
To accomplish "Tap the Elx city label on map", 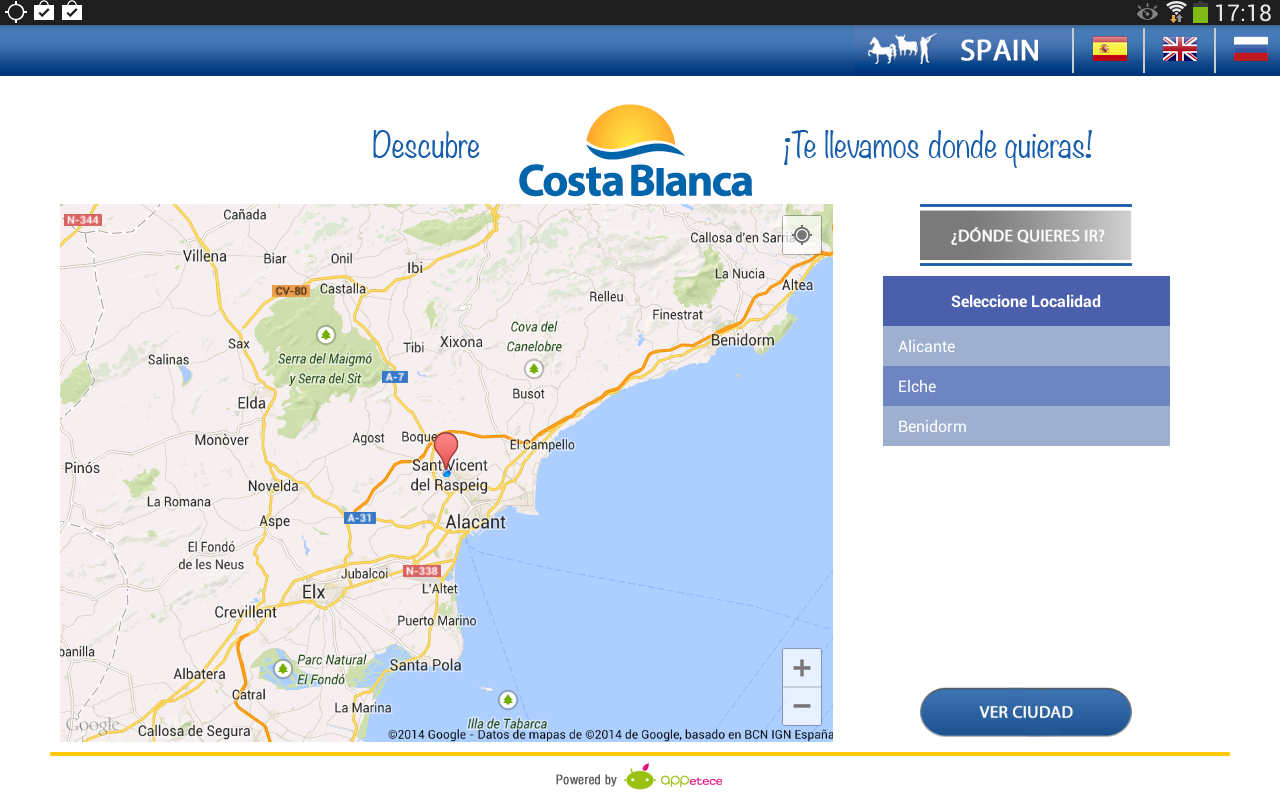I will (314, 592).
